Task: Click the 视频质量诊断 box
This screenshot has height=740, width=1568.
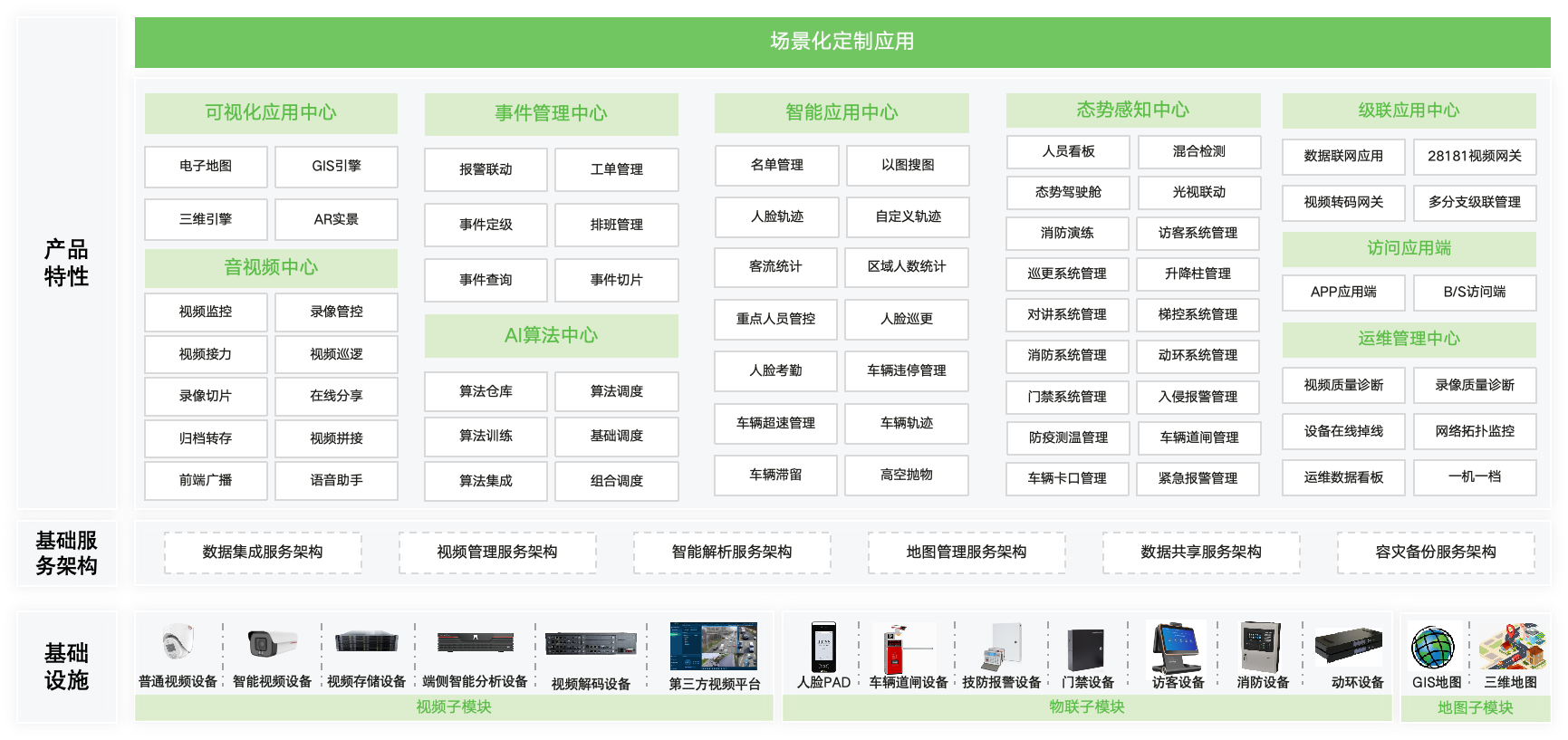Action: coord(1343,385)
